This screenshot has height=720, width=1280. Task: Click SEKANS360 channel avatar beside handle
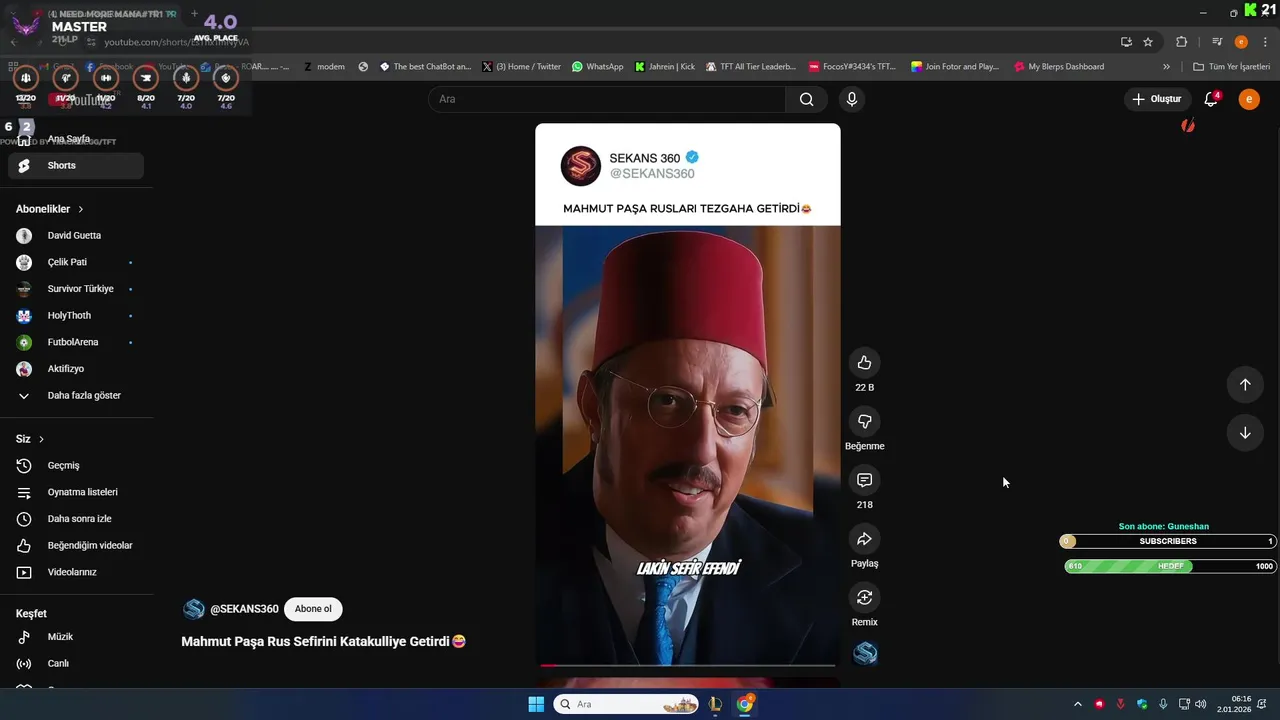pyautogui.click(x=194, y=609)
